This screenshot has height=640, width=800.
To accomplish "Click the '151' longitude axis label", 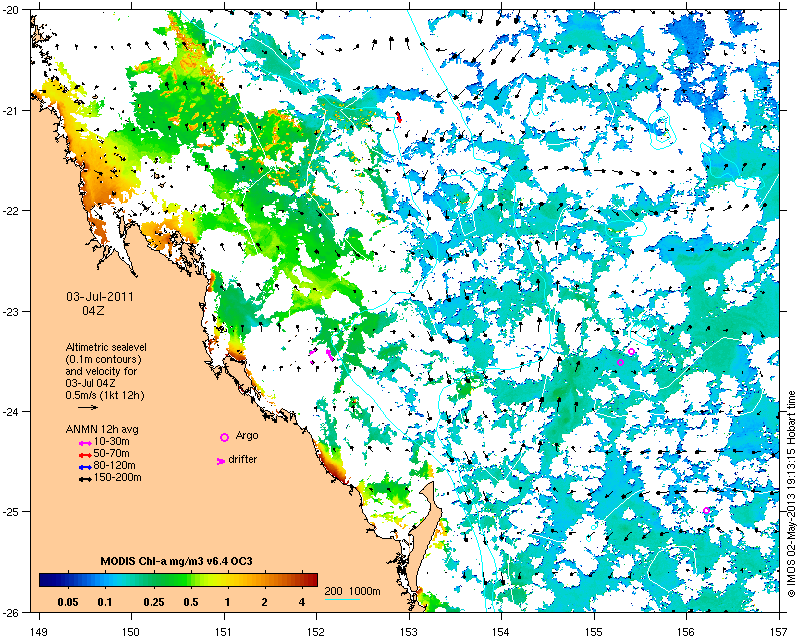I will click(224, 632).
